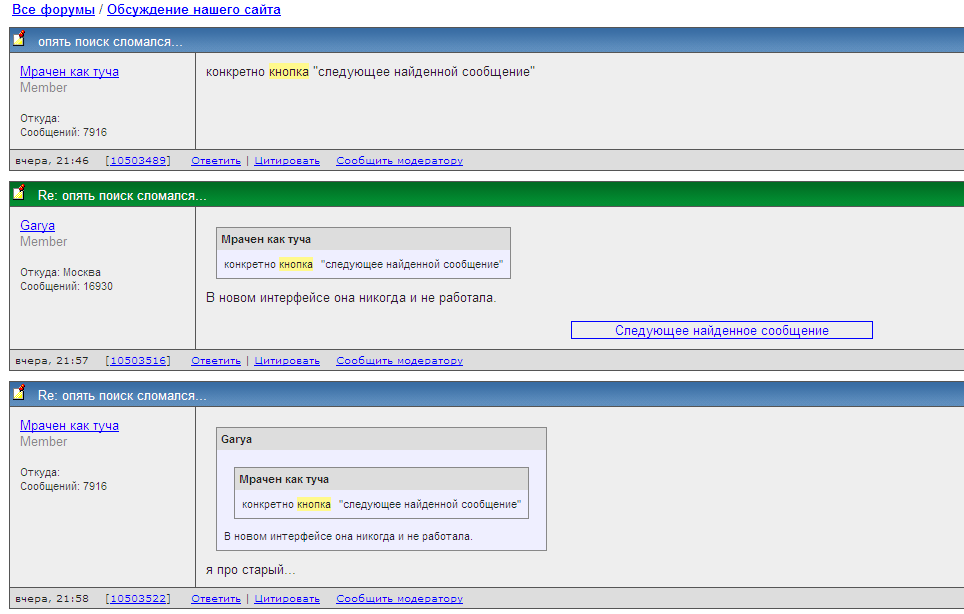Click 'Сообщить модератору' under the 21:46 post
964x614 pixels.
coord(399,161)
